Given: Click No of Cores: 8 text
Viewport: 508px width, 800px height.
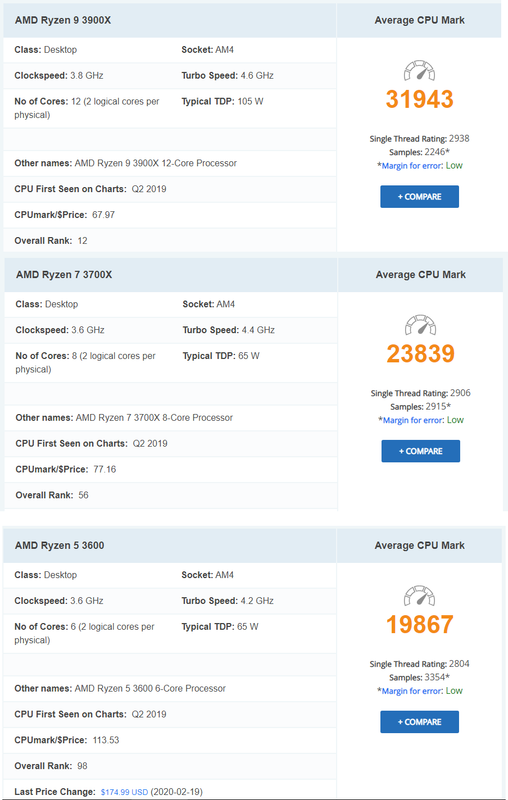Looking at the screenshot, I should (x=85, y=363).
